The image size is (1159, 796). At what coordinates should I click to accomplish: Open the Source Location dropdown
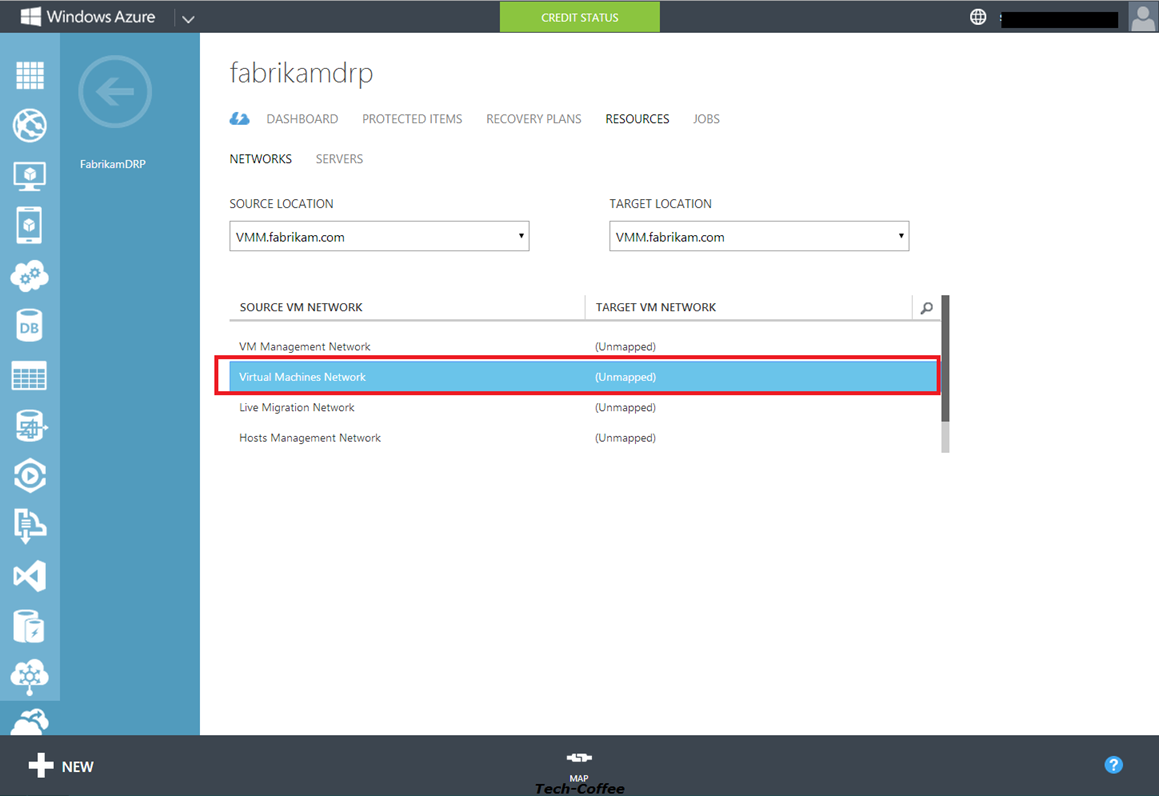(379, 237)
